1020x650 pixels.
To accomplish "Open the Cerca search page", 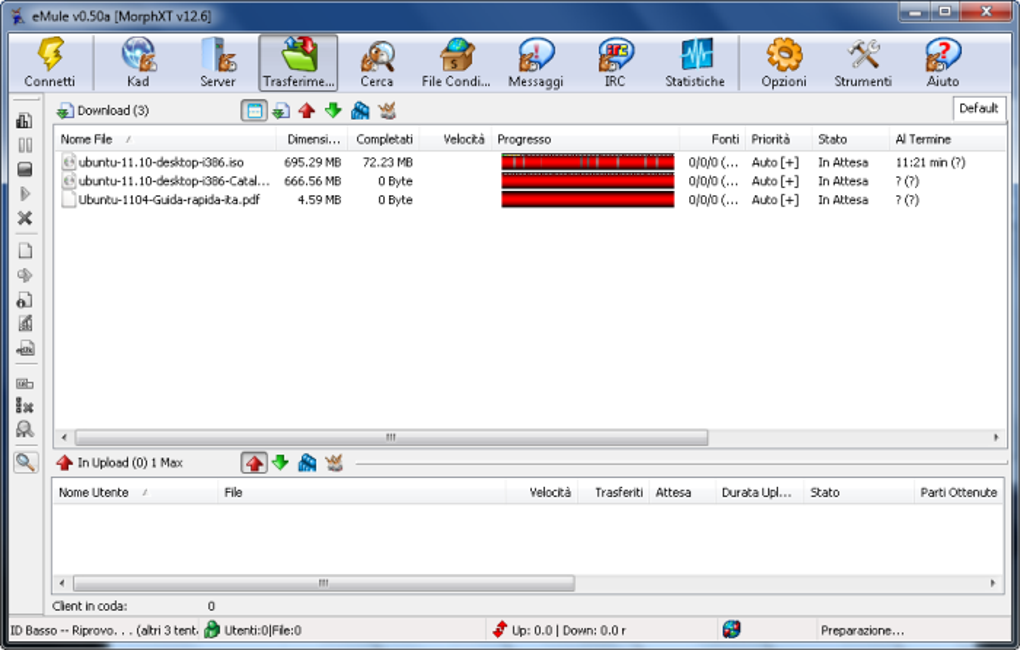I will 377,62.
